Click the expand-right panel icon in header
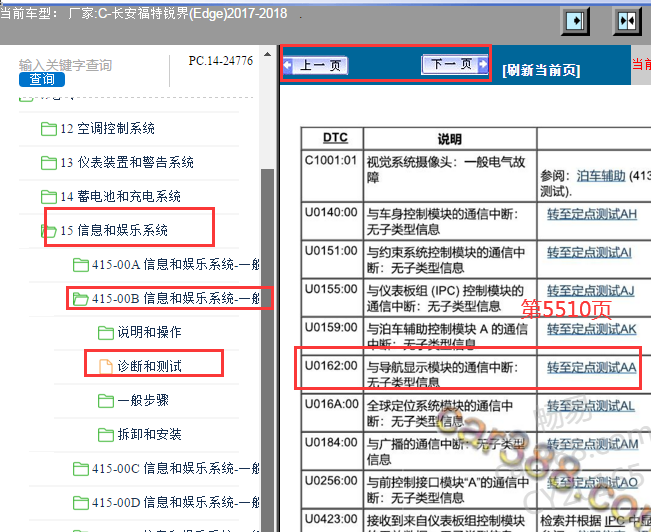The height and width of the screenshot is (532, 651). pos(576,21)
